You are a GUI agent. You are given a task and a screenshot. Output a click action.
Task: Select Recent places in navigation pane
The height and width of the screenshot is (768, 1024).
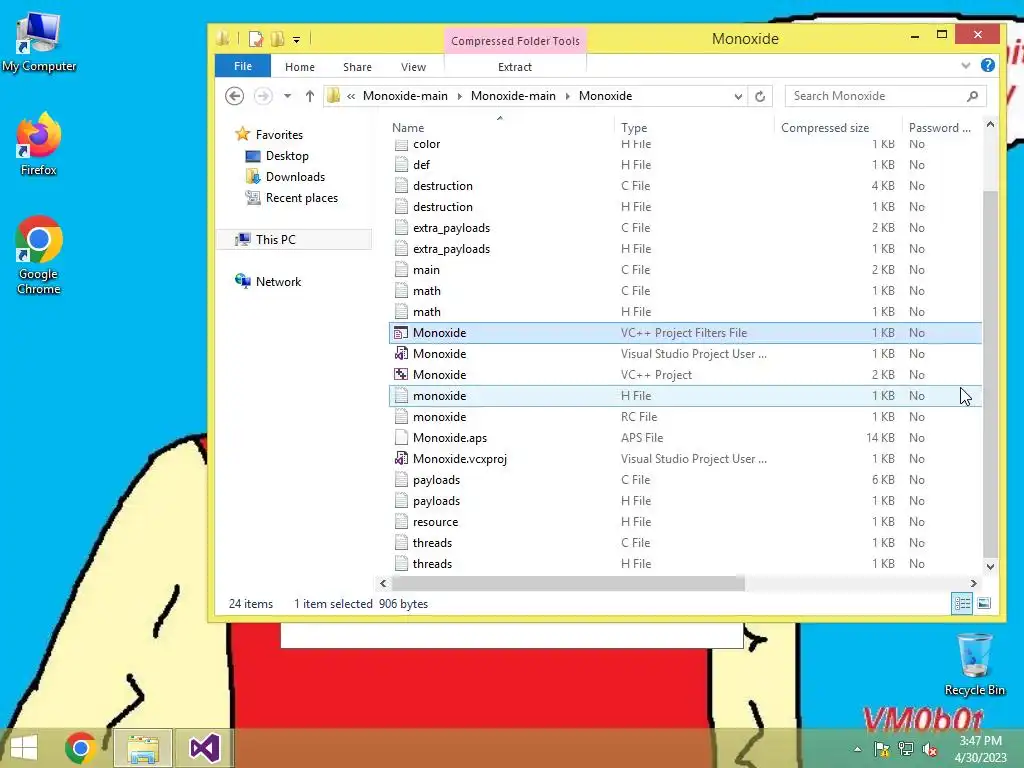[x=301, y=198]
